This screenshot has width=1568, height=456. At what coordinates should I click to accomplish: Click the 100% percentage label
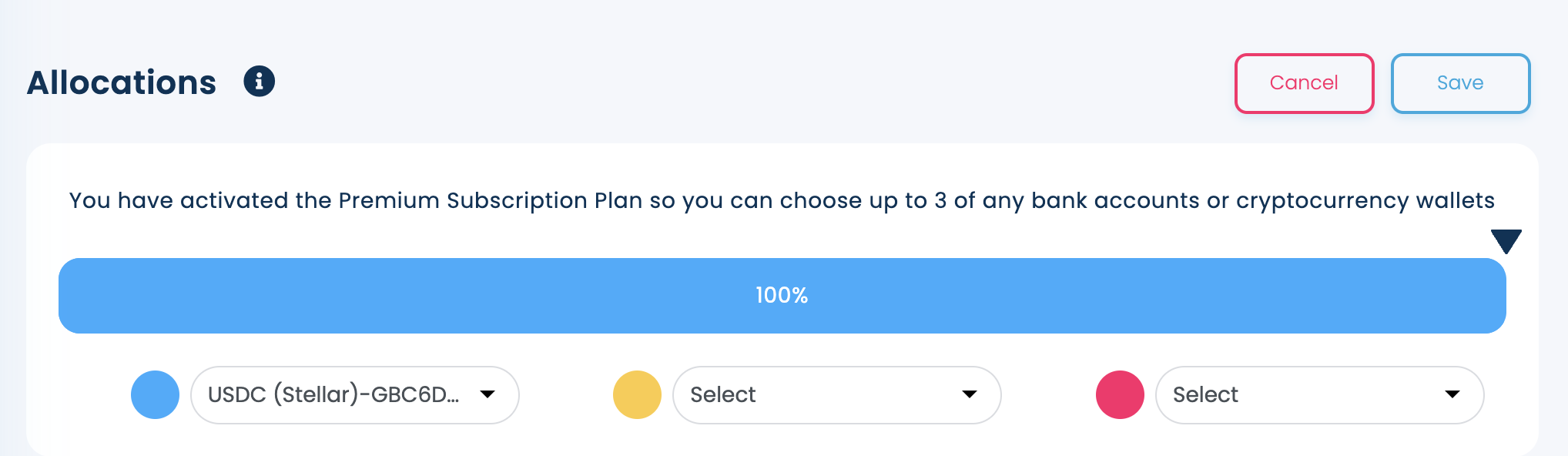[782, 296]
